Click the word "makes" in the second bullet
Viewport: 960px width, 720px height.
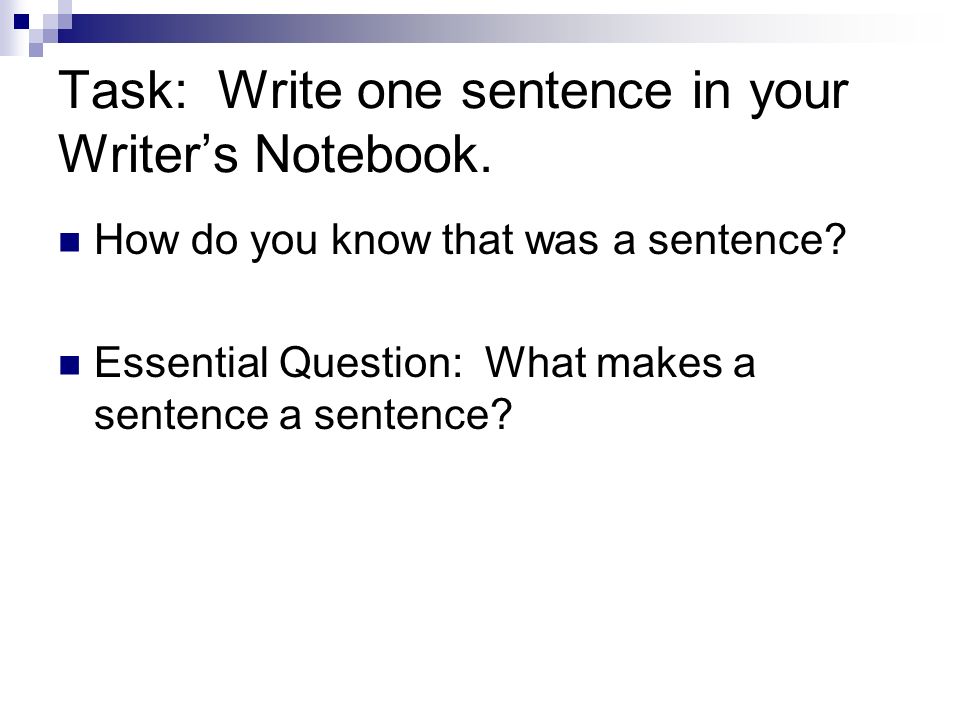[659, 362]
